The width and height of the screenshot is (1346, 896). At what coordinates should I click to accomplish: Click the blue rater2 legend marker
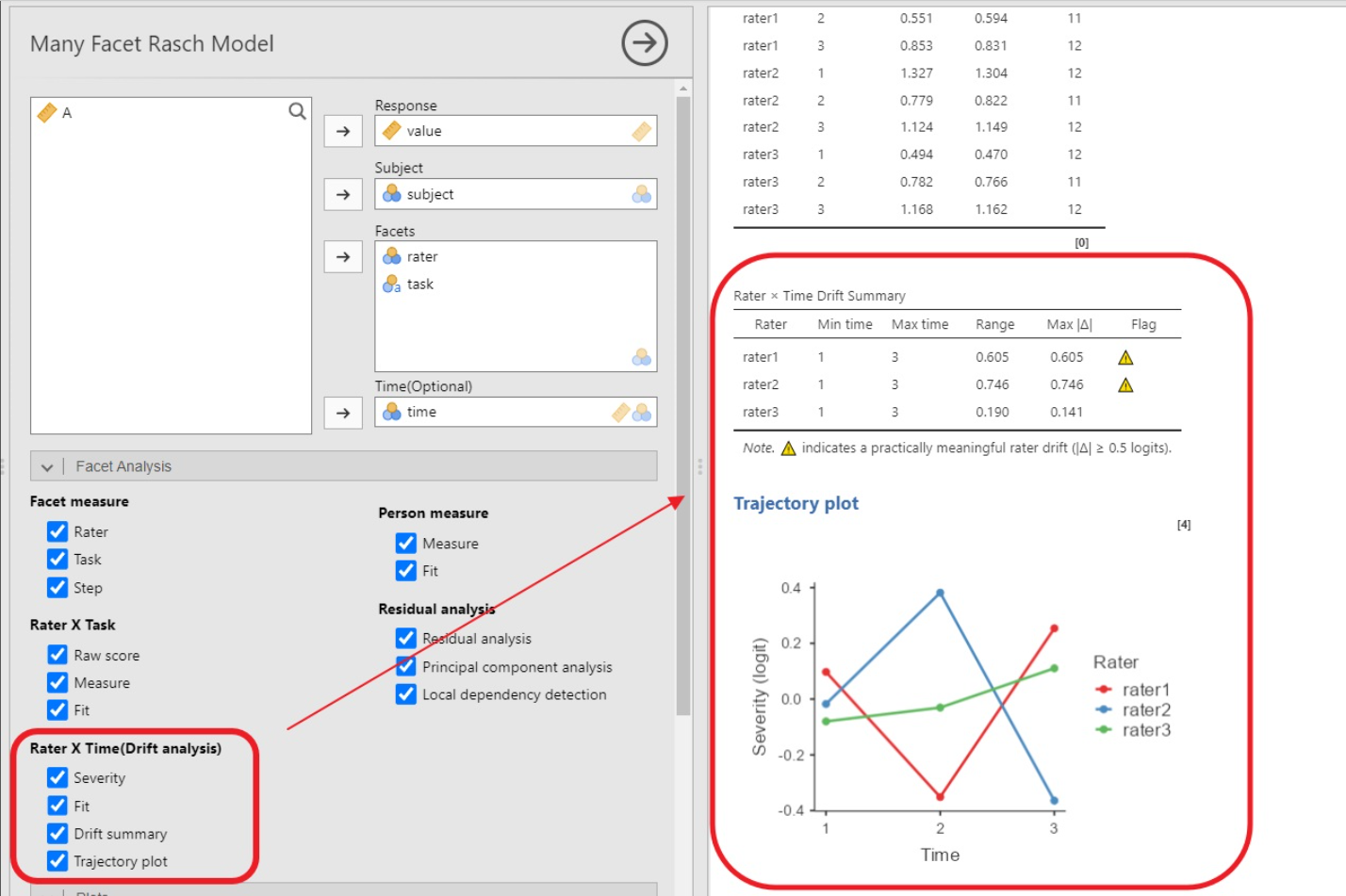click(1104, 709)
